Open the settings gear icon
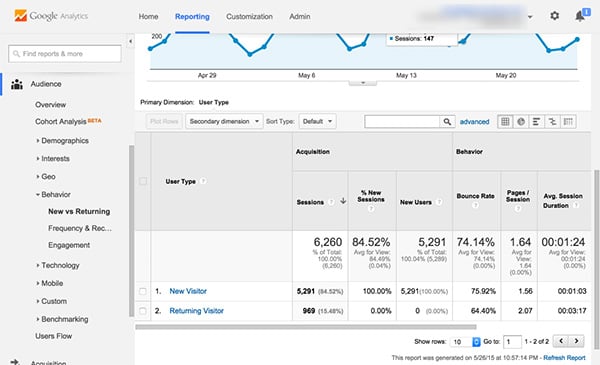This screenshot has width=600, height=365. (554, 16)
